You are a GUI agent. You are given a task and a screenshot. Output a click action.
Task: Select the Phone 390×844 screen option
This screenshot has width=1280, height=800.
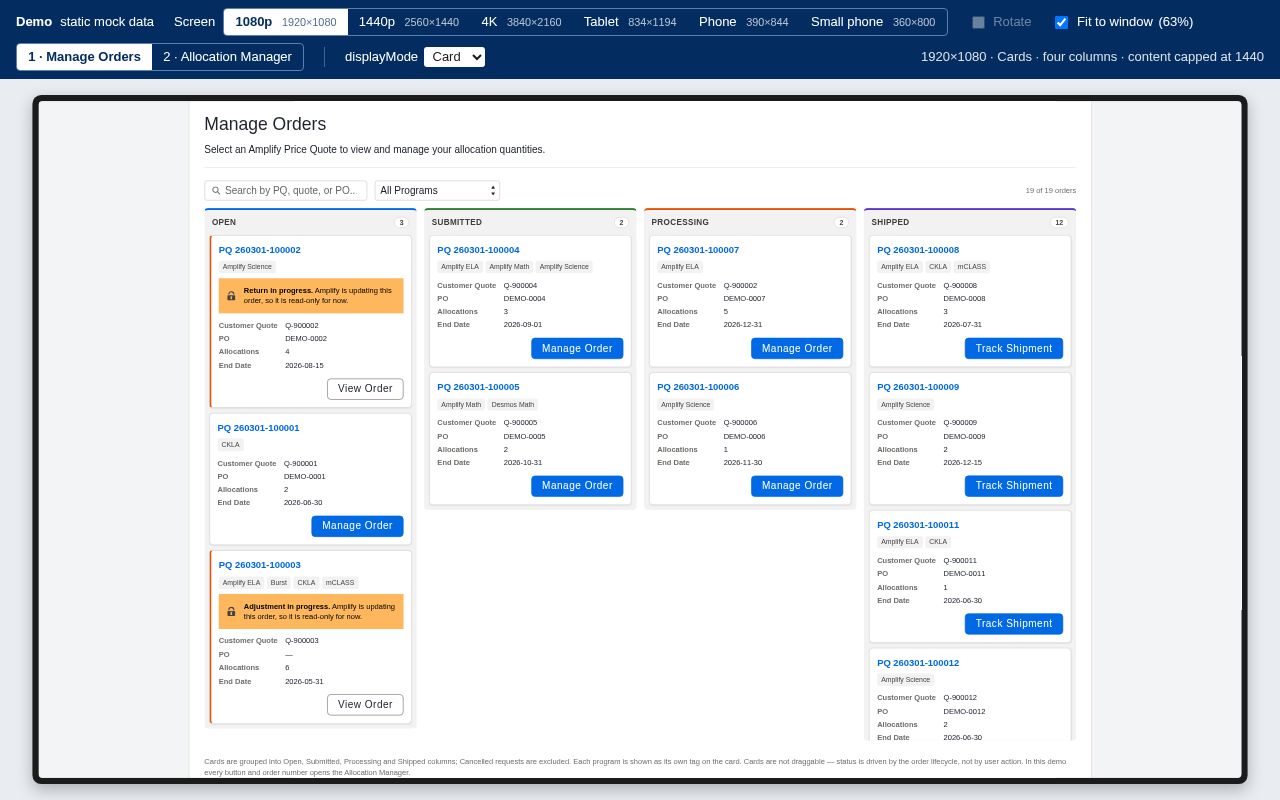(x=743, y=22)
